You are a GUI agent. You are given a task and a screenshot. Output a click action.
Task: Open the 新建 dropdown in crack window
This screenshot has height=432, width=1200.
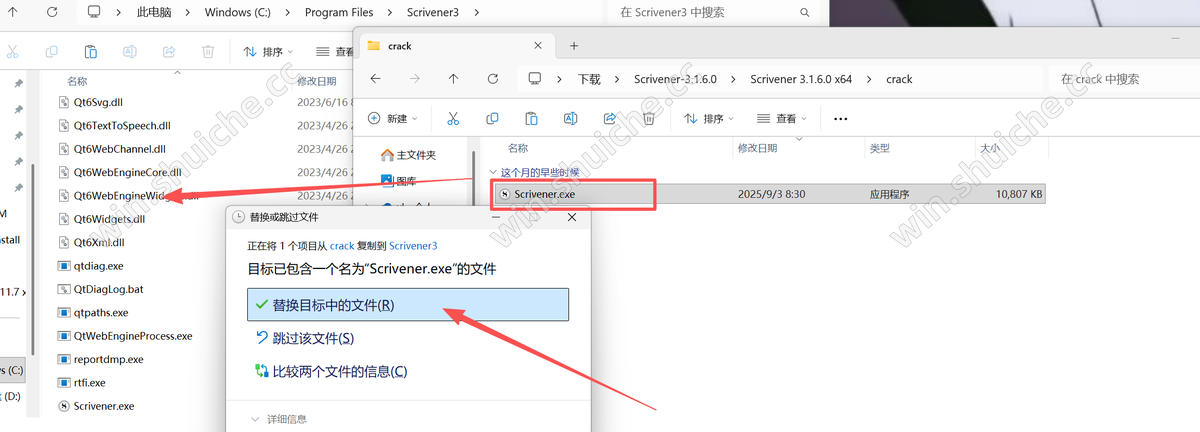click(x=392, y=118)
